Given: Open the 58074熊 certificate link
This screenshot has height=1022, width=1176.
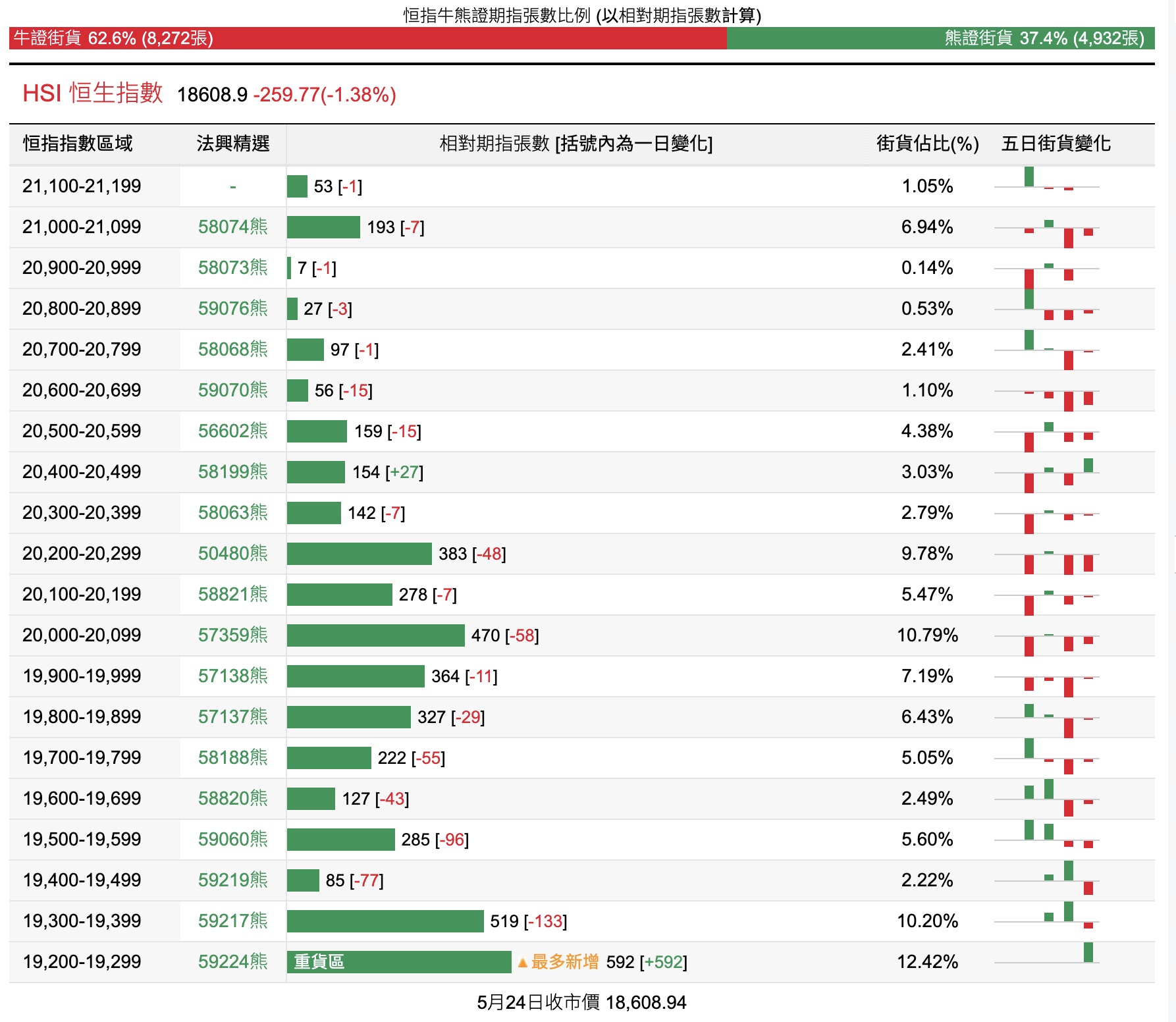Looking at the screenshot, I should click(x=232, y=227).
